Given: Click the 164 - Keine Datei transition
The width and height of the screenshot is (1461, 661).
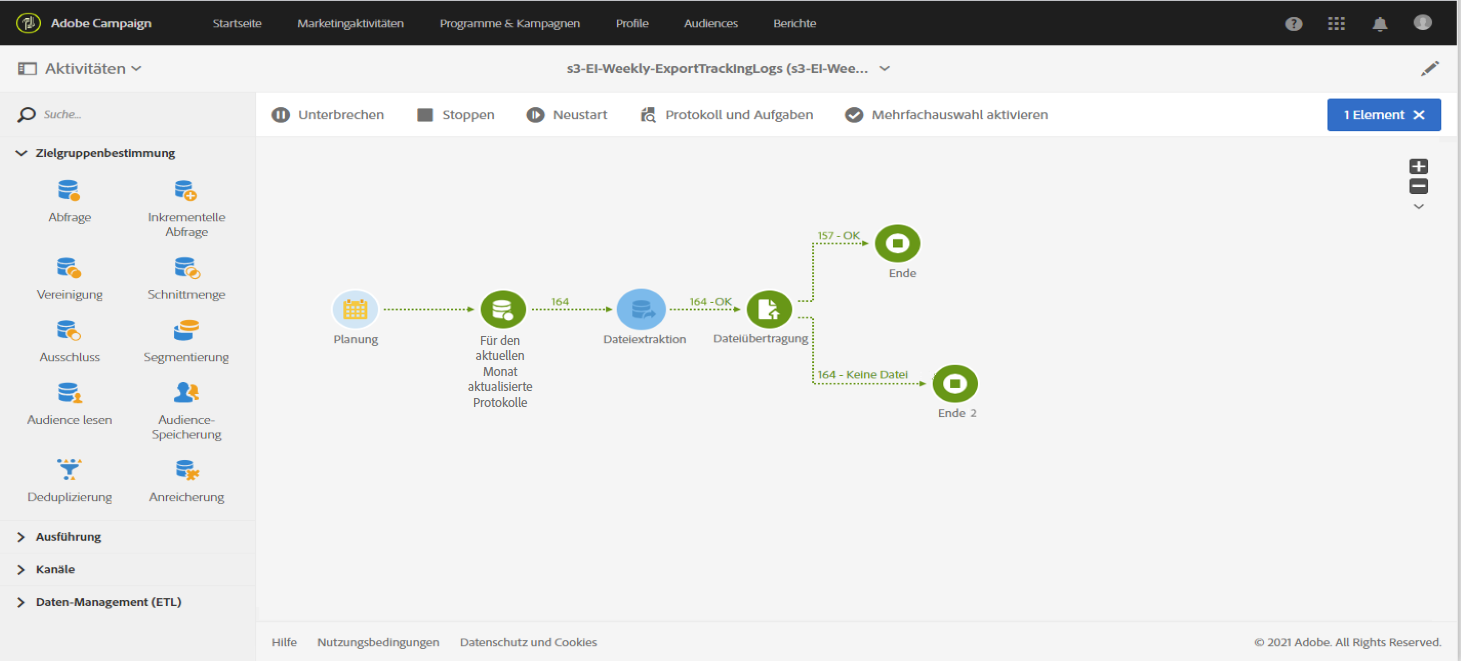Looking at the screenshot, I should [863, 375].
